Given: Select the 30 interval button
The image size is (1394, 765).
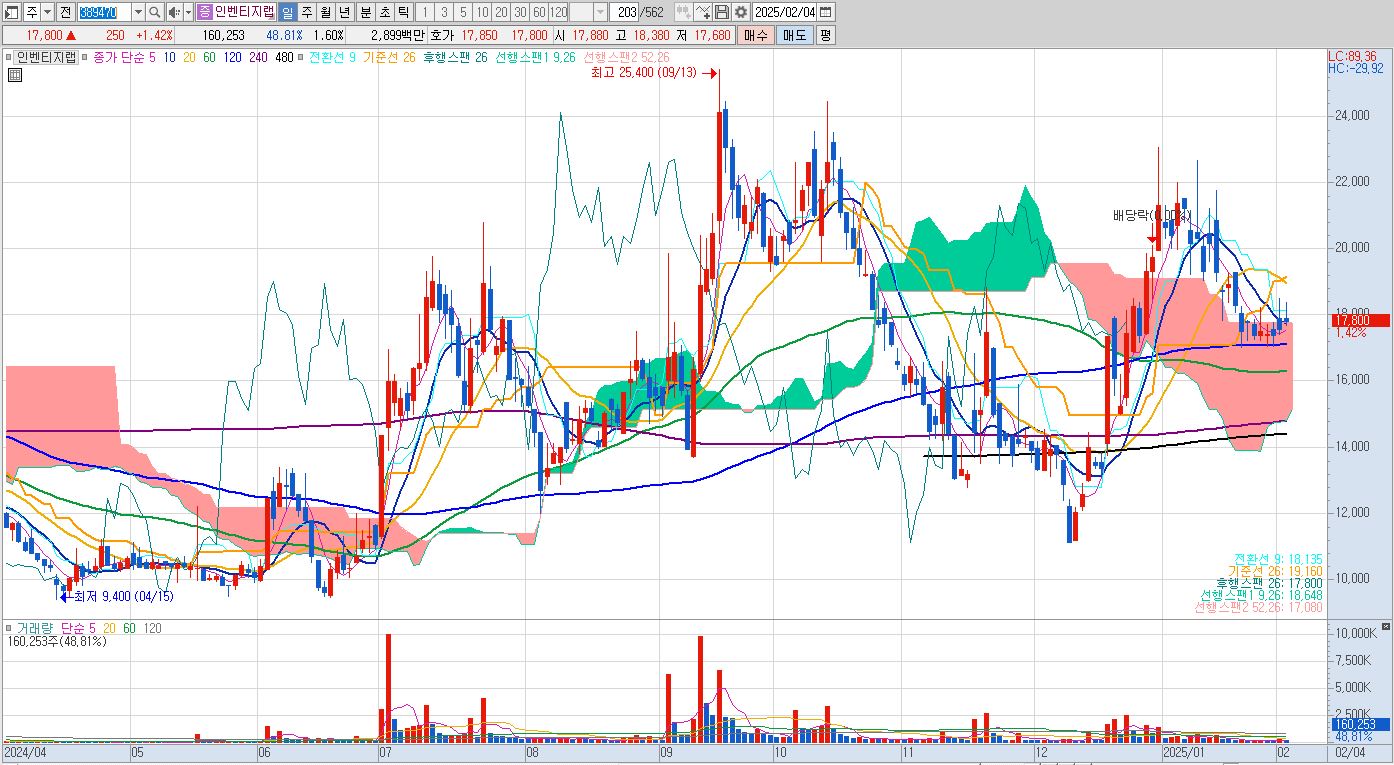Looking at the screenshot, I should click(520, 12).
